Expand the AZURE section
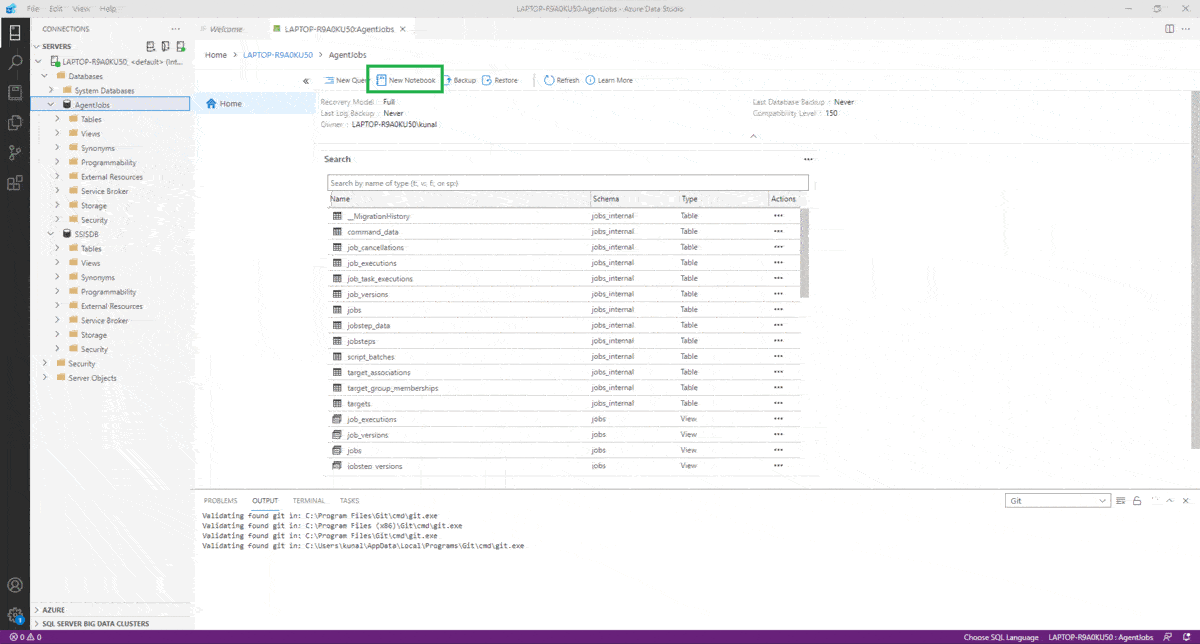1200x644 pixels. tap(37, 609)
